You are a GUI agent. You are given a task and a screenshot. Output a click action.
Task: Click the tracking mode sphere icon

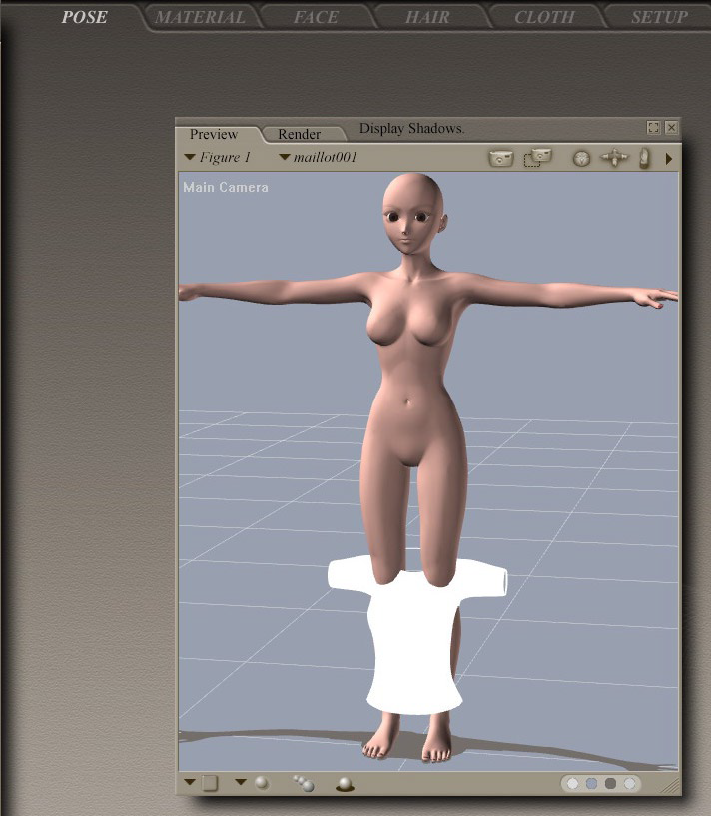[x=261, y=783]
